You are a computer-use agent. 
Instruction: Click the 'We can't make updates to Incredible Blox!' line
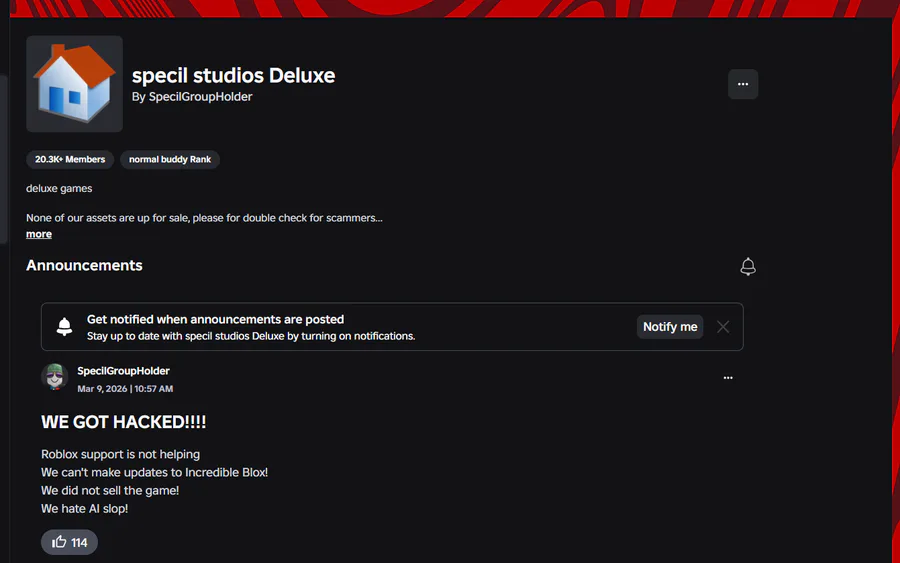tap(154, 472)
